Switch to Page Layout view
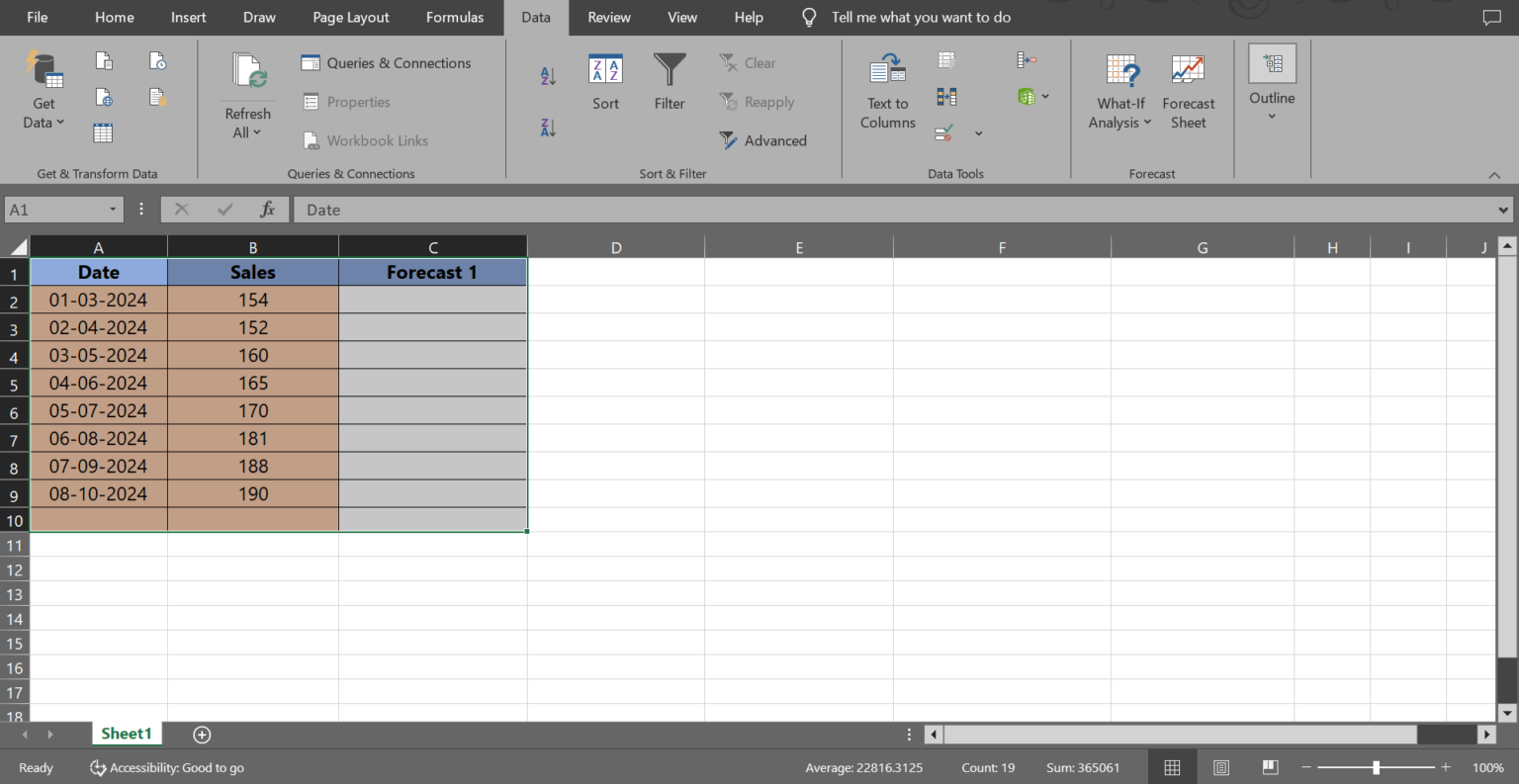1519x784 pixels. 1221,767
